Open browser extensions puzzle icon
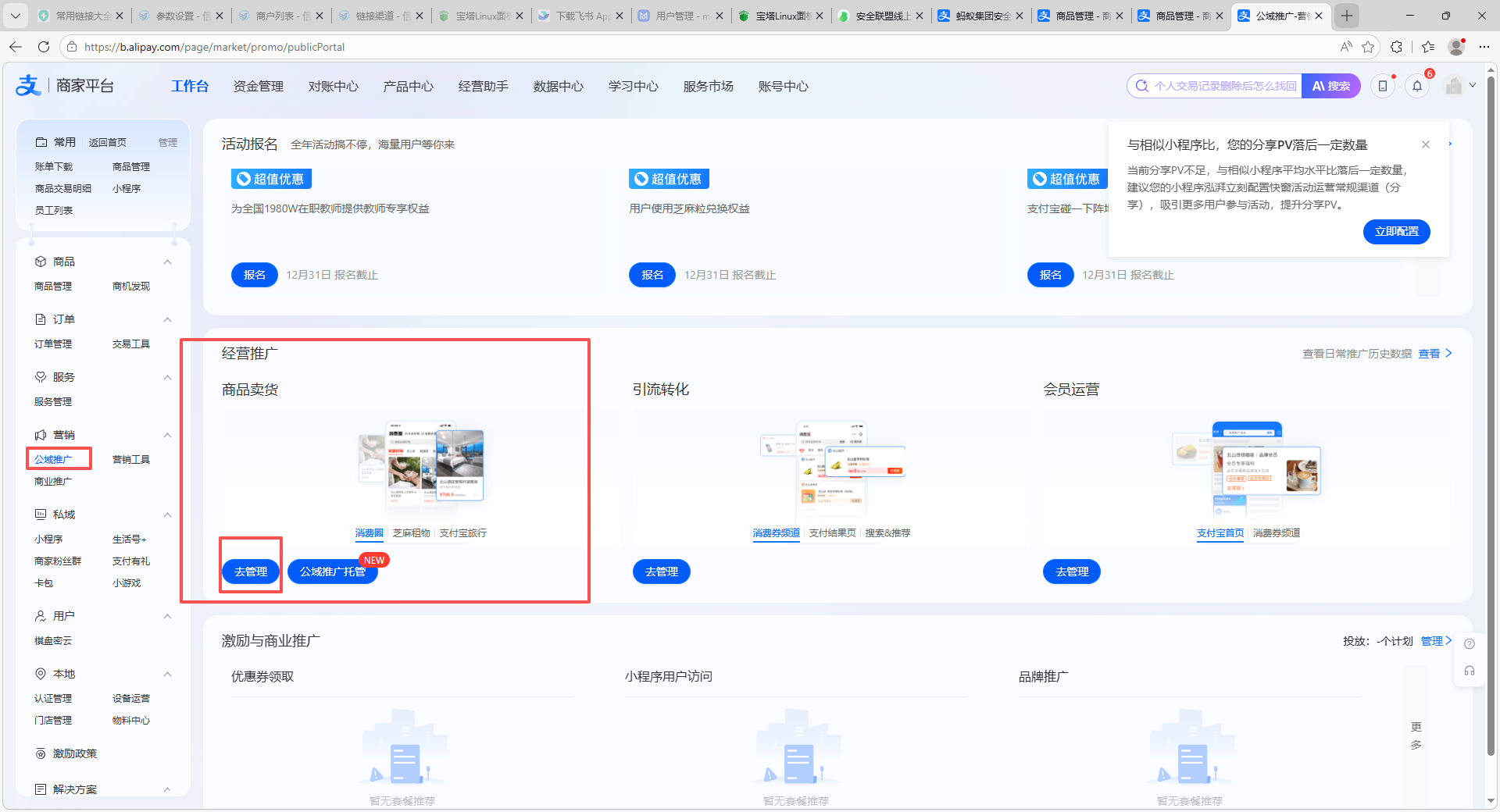1500x812 pixels. pos(1397,47)
